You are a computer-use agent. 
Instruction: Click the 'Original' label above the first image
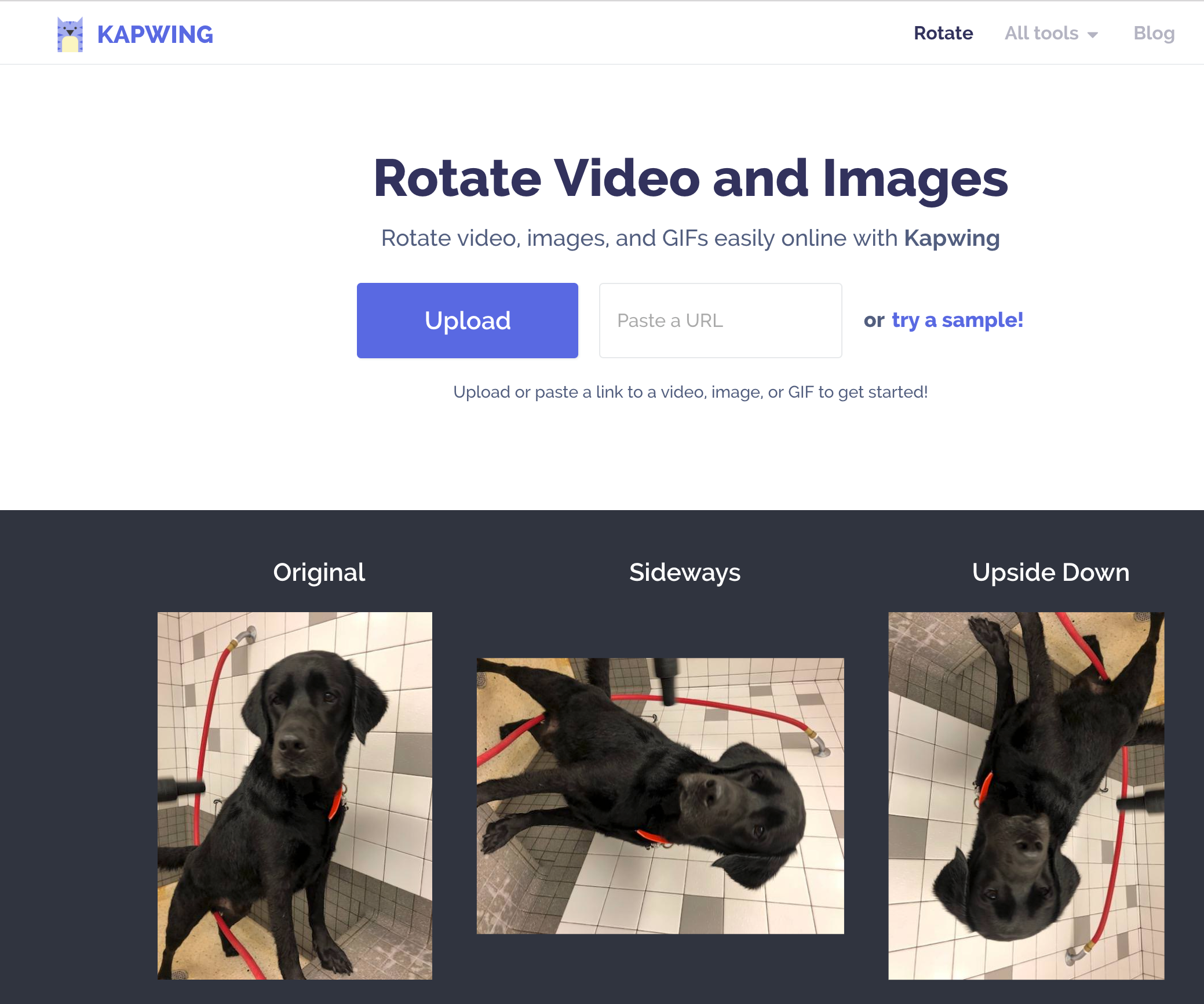point(319,572)
